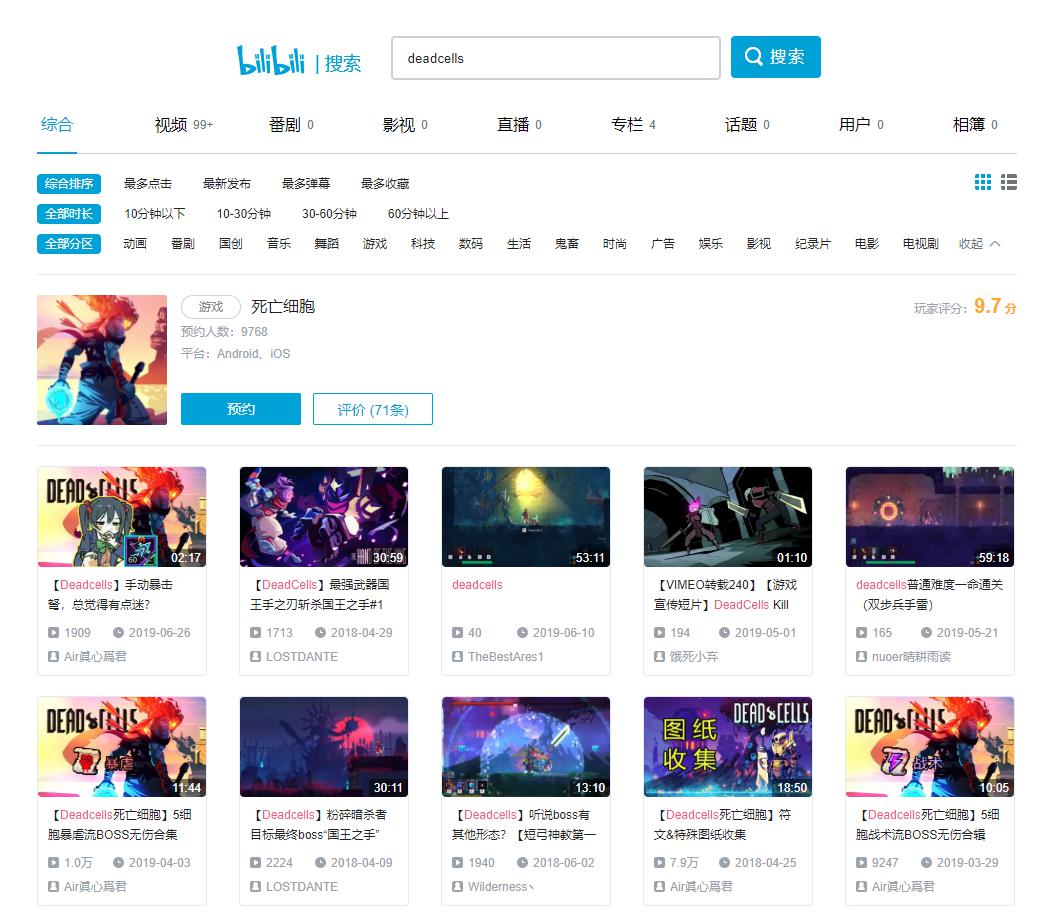This screenshot has width=1047, height=915.
Task: Open the 用户 tab
Action: click(x=861, y=125)
